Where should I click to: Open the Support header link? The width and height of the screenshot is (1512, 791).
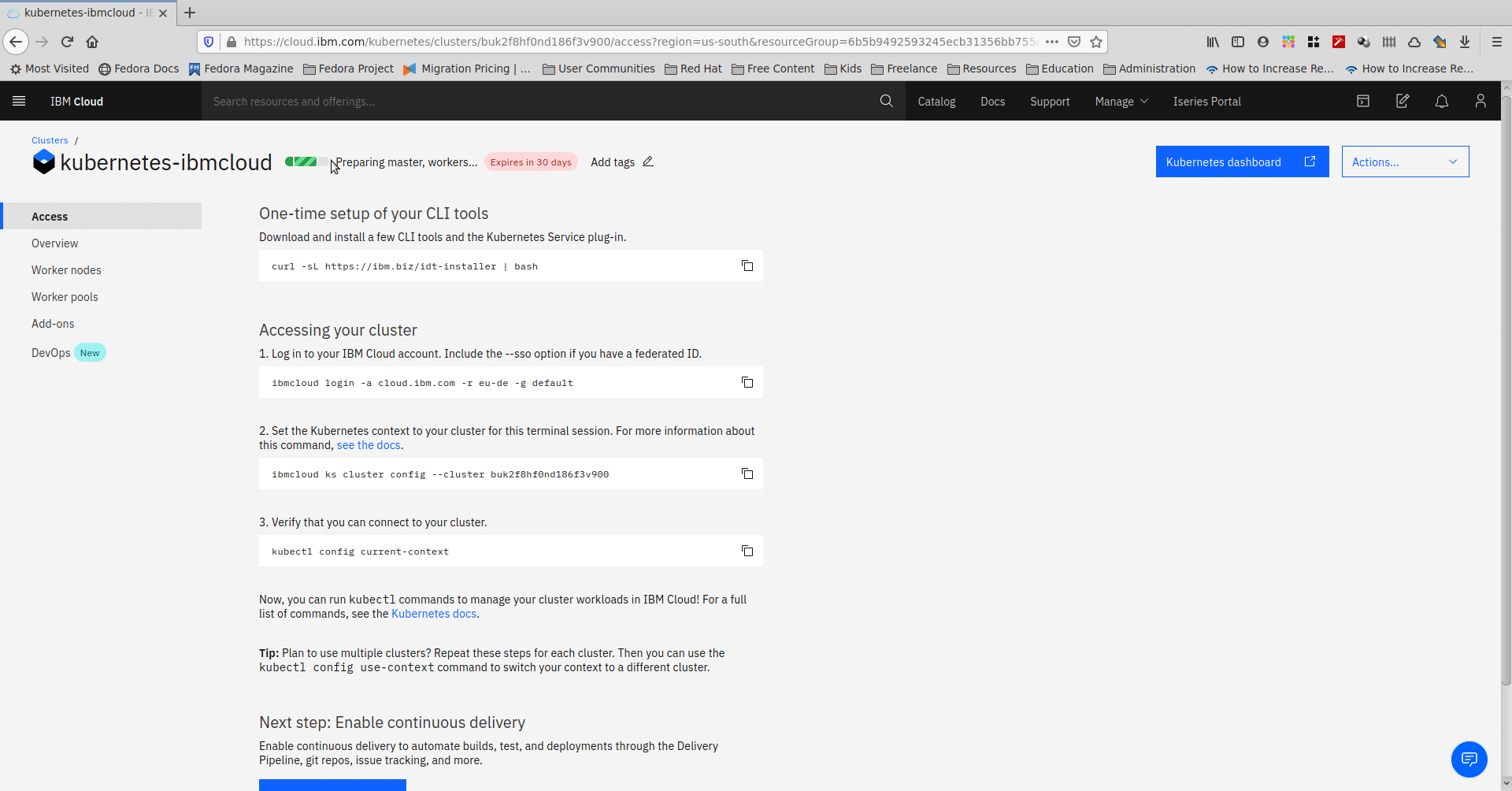pyautogui.click(x=1050, y=101)
